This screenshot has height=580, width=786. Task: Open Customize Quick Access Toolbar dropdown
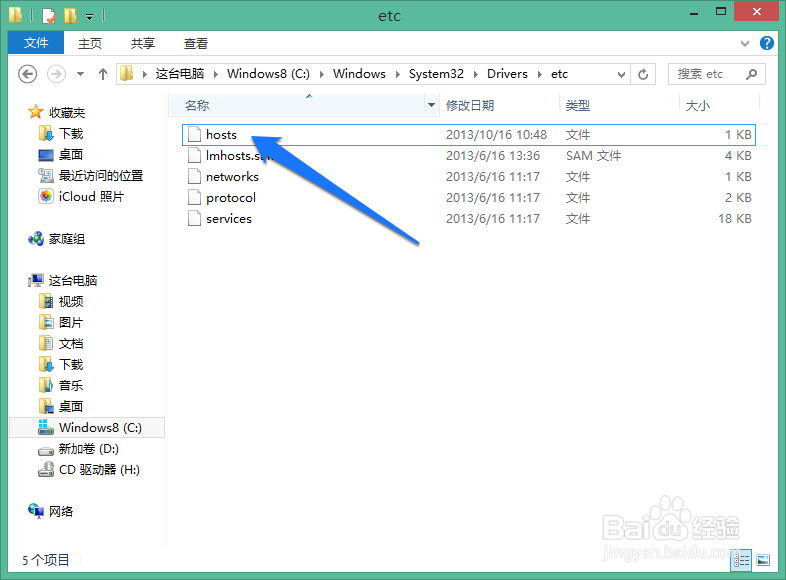(89, 17)
